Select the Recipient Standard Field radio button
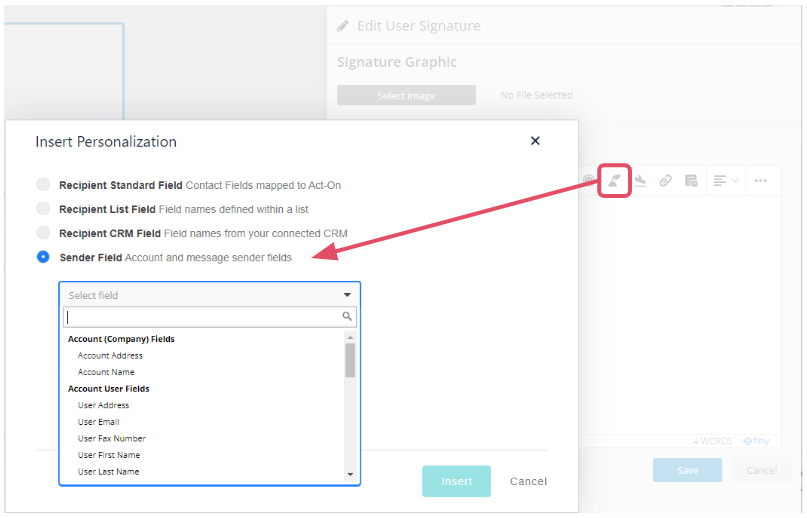Viewport: 807px width, 518px height. click(43, 185)
